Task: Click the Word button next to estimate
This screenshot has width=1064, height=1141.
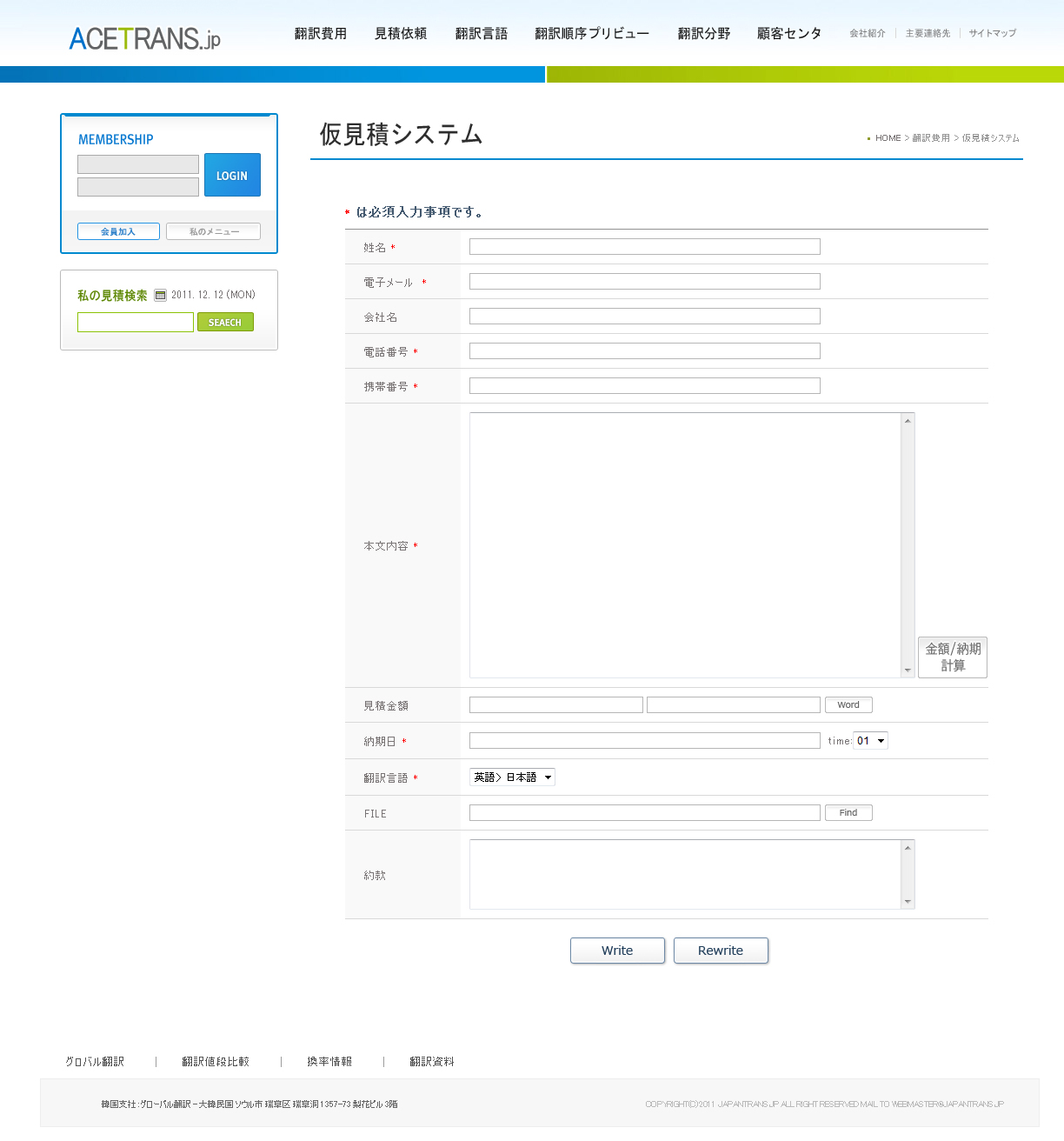Action: tap(848, 705)
